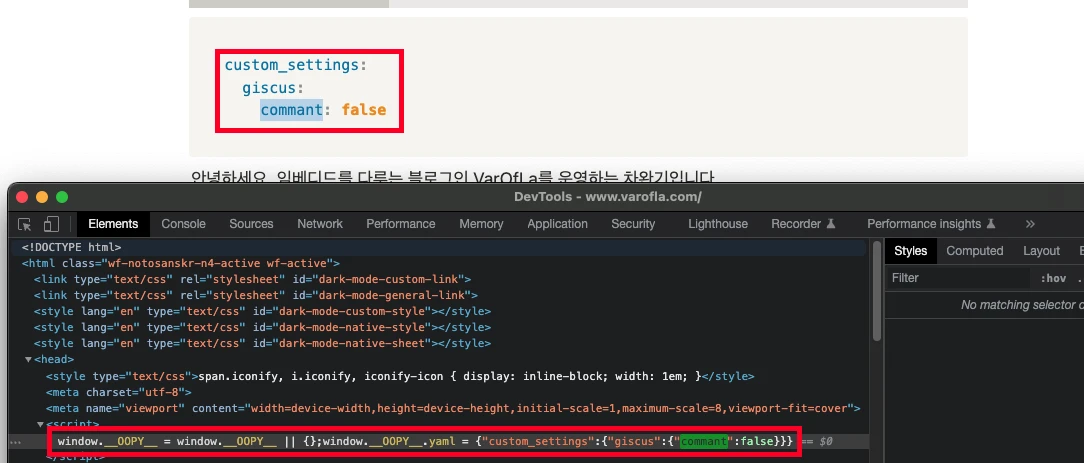Image resolution: width=1084 pixels, height=463 pixels.
Task: Select the Layout pane tab
Action: pos(1041,251)
